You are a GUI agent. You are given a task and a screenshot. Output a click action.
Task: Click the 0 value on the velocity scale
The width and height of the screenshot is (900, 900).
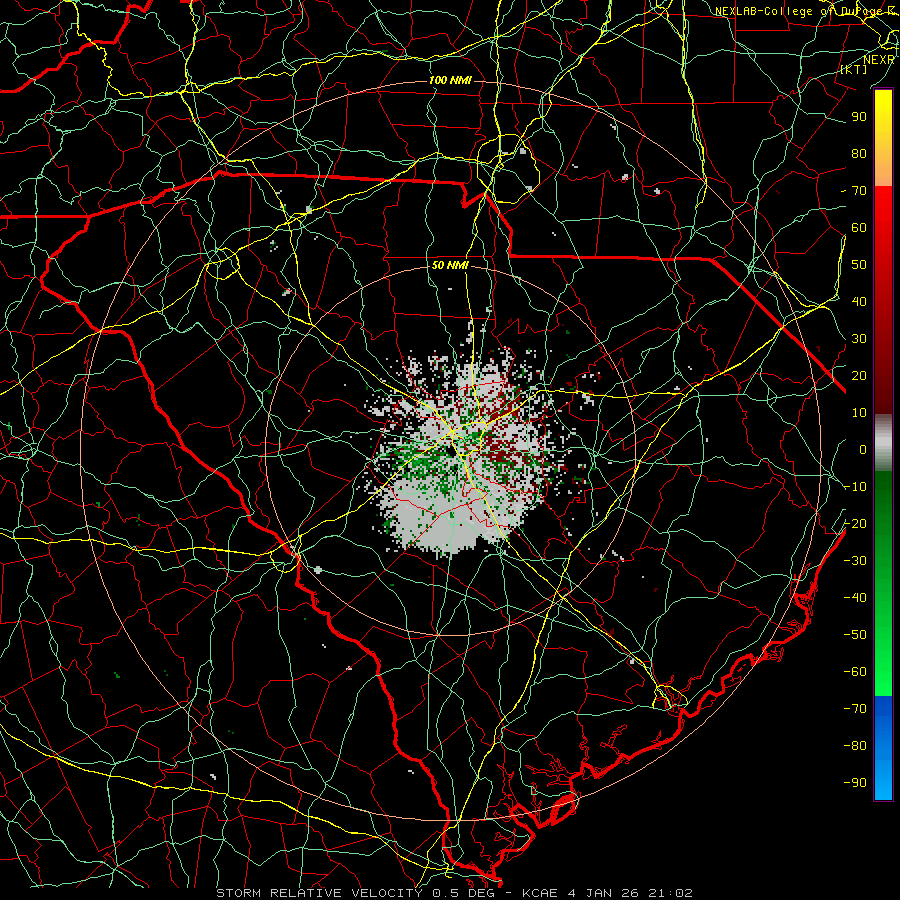tap(863, 449)
